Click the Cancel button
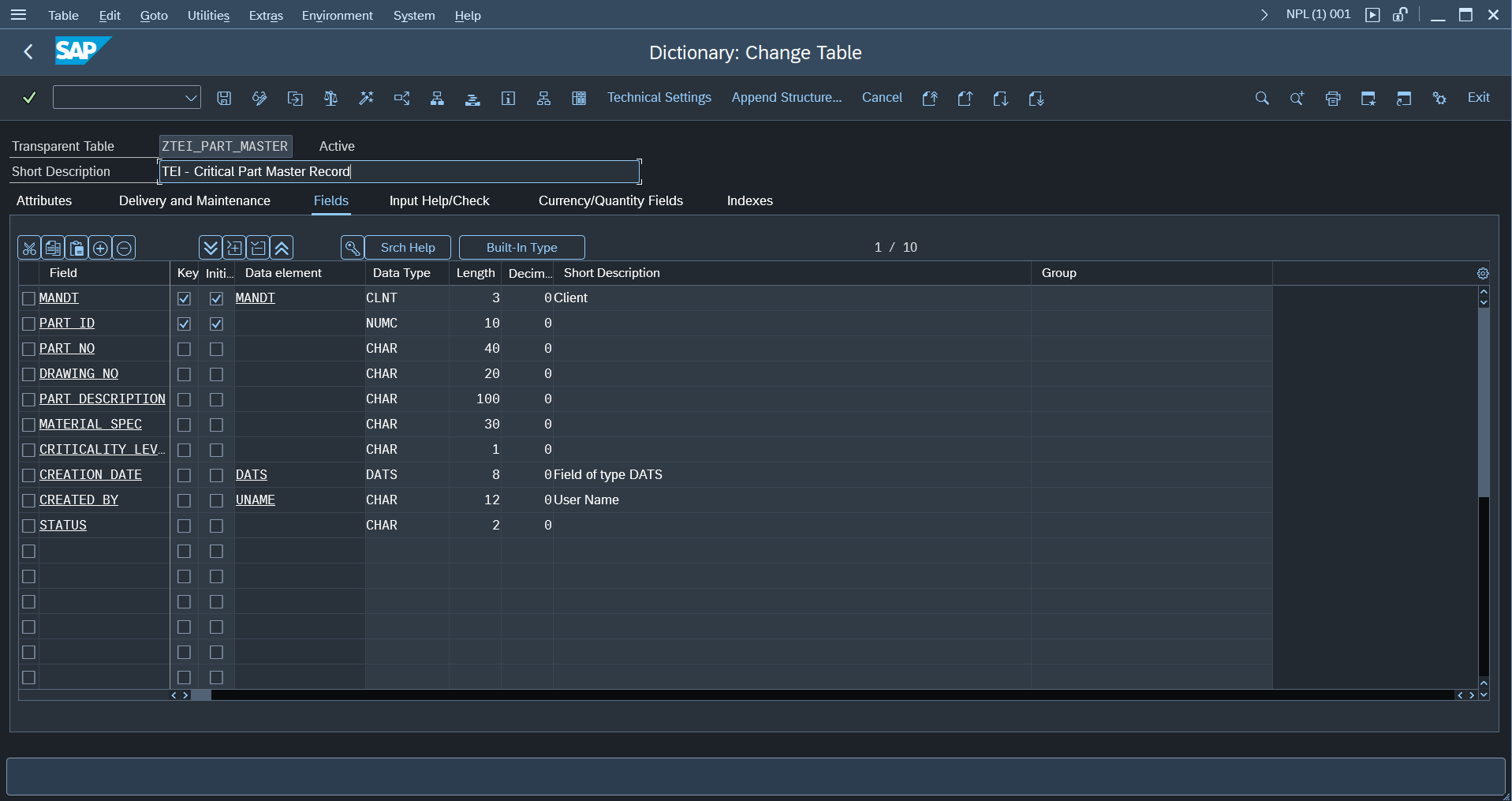This screenshot has height=801, width=1512. 882,98
